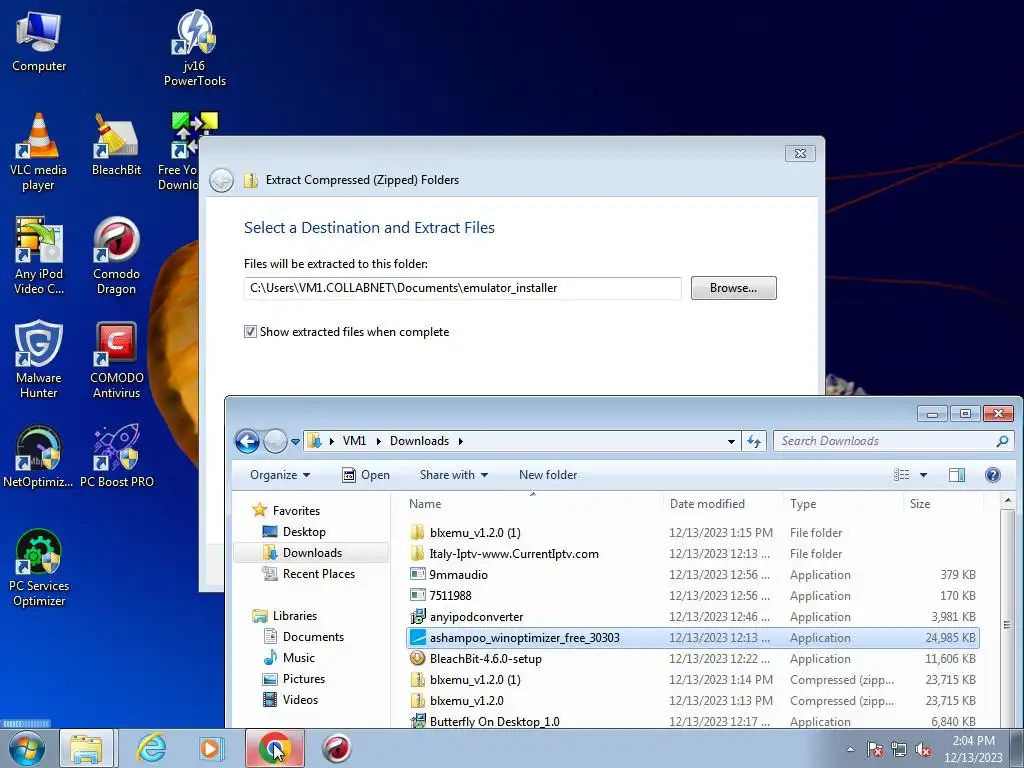The image size is (1024, 768).
Task: Open Share with dropdown menu
Action: 454,475
